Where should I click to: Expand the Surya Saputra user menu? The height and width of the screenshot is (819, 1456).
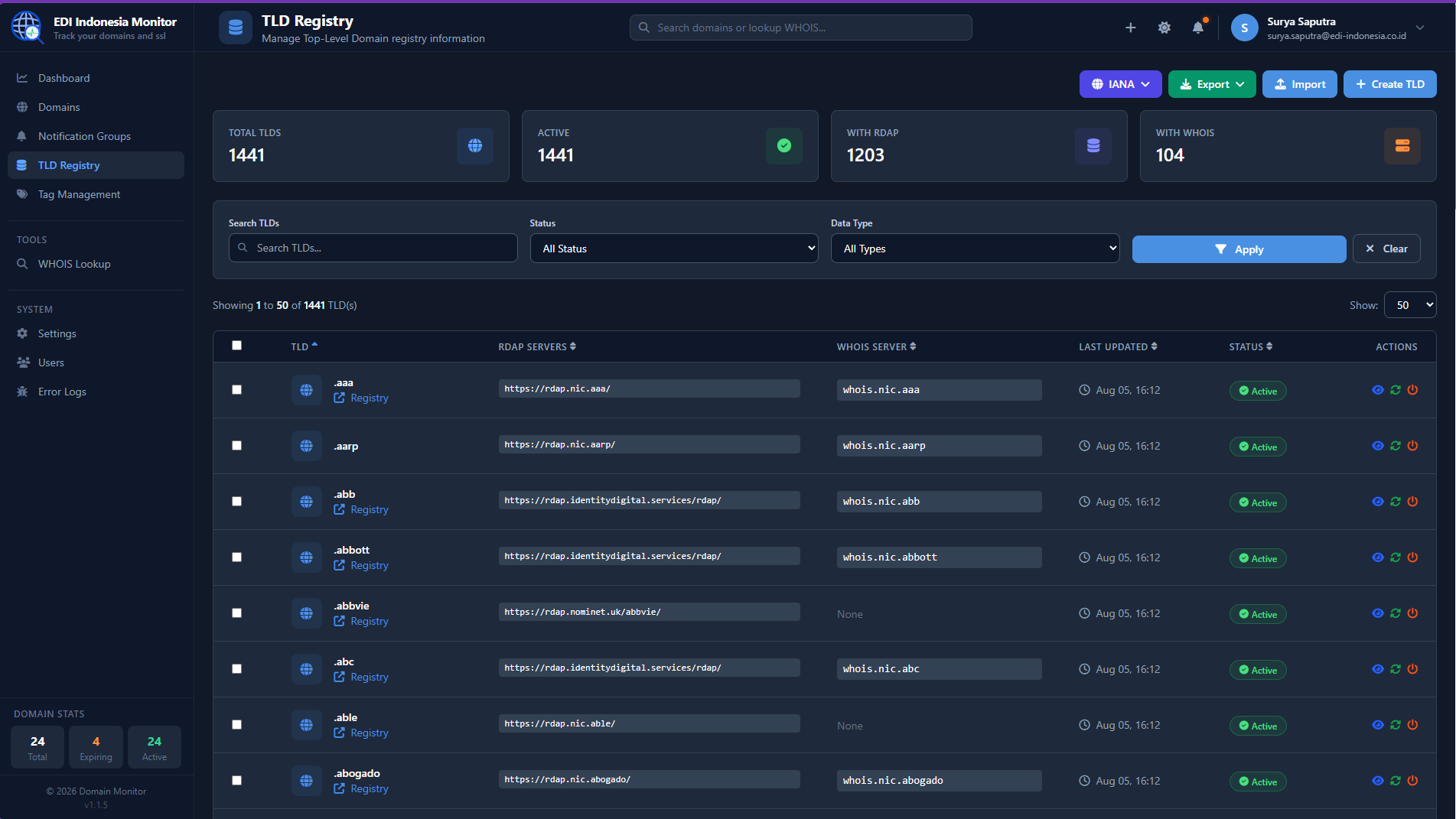click(1329, 28)
